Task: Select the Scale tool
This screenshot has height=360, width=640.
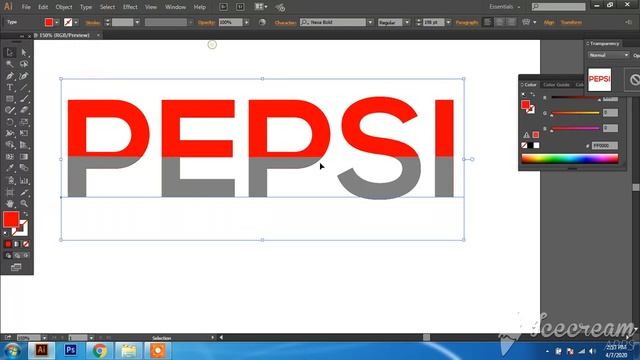Action: point(24,122)
